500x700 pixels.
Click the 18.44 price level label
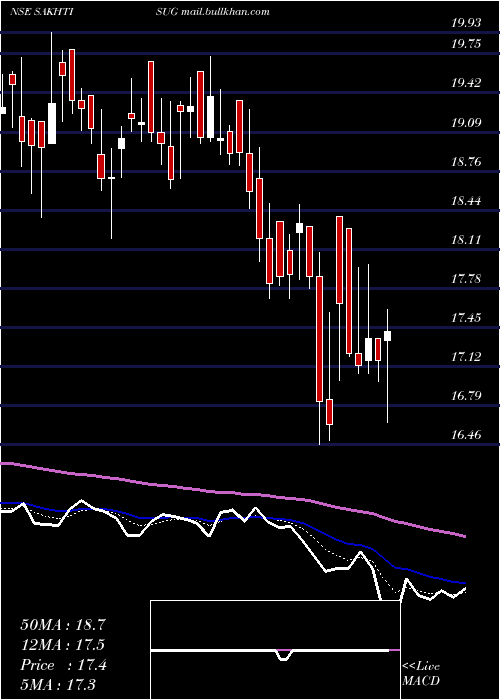pos(466,200)
